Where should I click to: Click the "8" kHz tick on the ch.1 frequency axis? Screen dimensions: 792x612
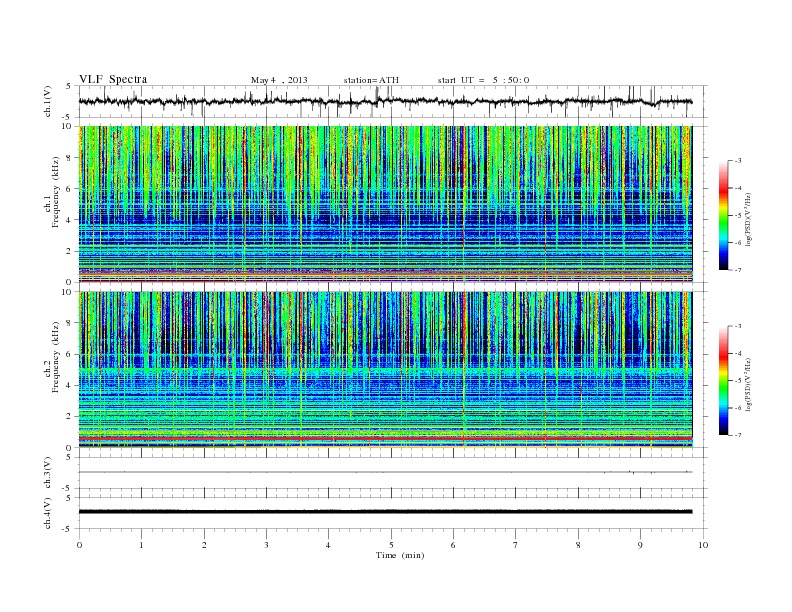point(69,158)
